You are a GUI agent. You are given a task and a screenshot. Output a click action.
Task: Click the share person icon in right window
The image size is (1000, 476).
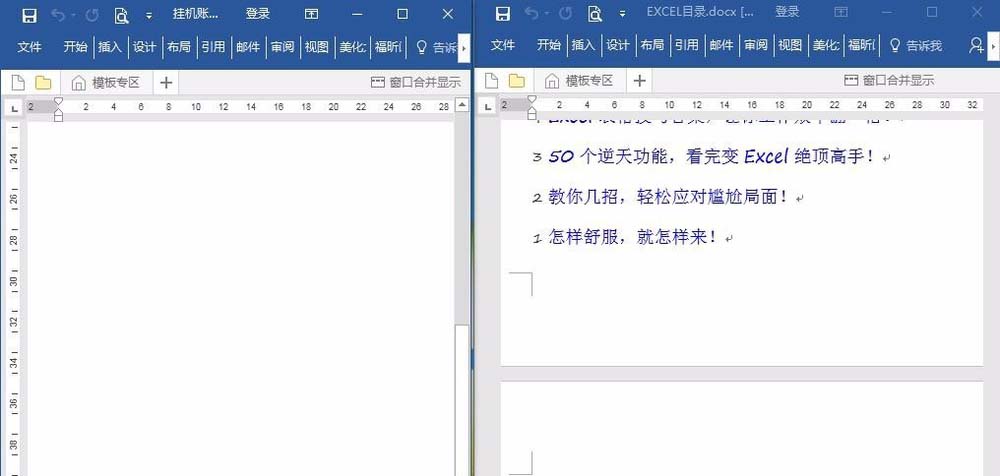(x=975, y=45)
